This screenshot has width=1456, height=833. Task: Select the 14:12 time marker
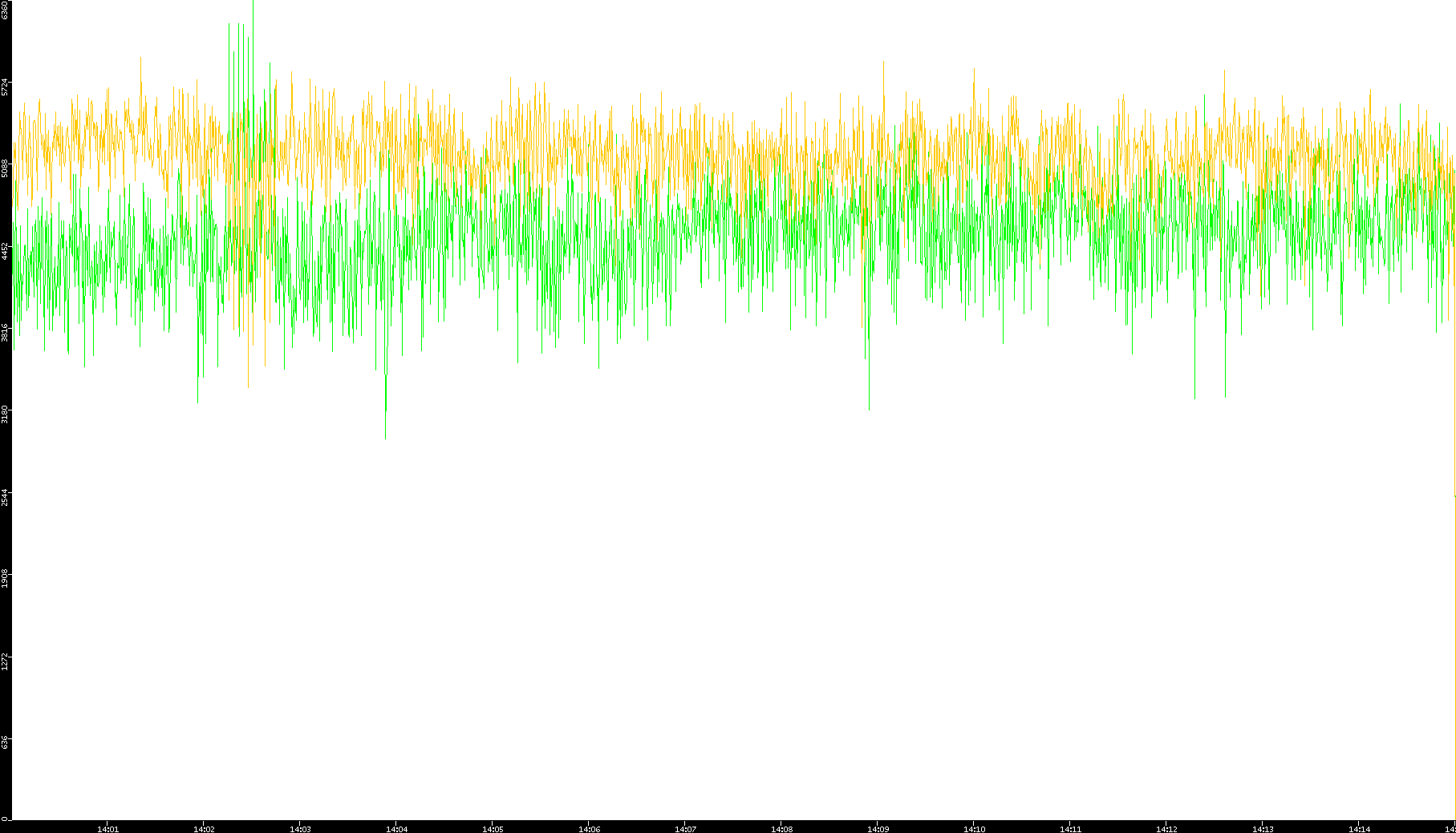[1166, 829]
